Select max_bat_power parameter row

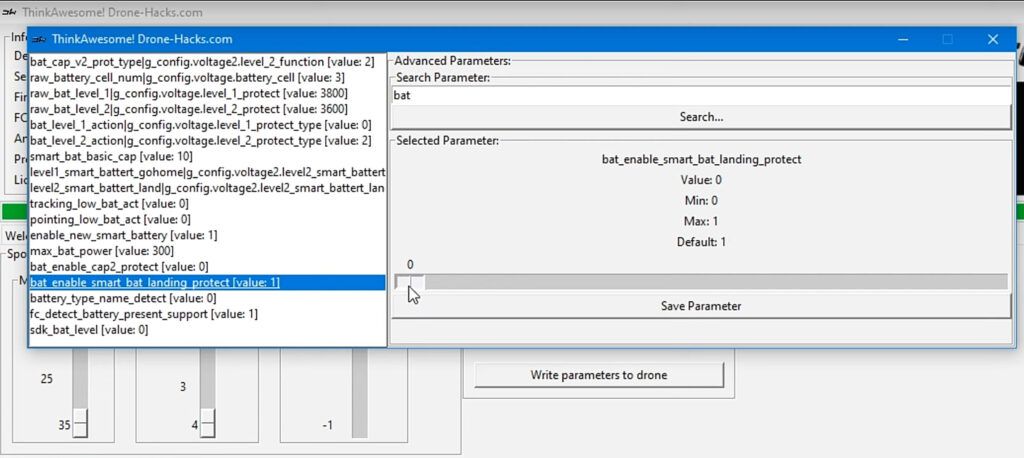point(207,251)
